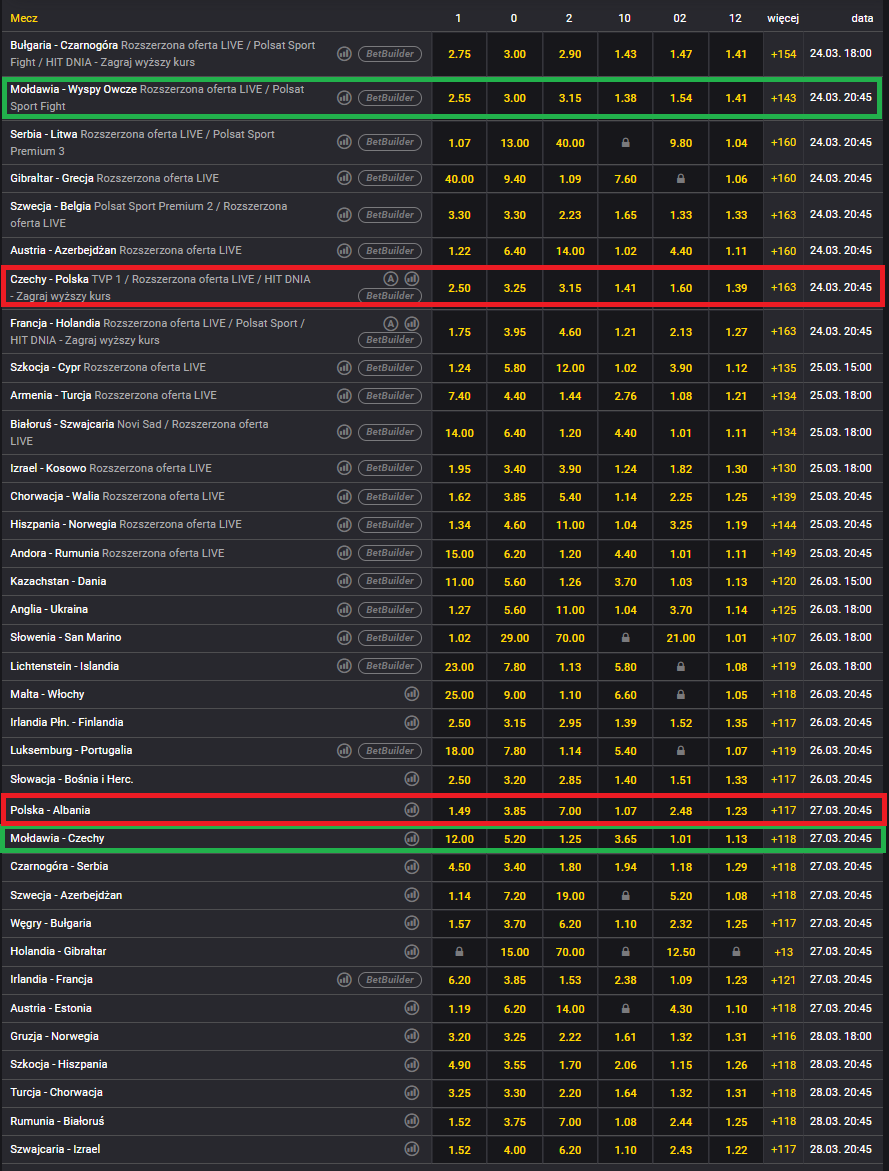Image resolution: width=889 pixels, height=1171 pixels.
Task: Open statistics icon for Gibraltar - Grecja
Action: pos(344,178)
